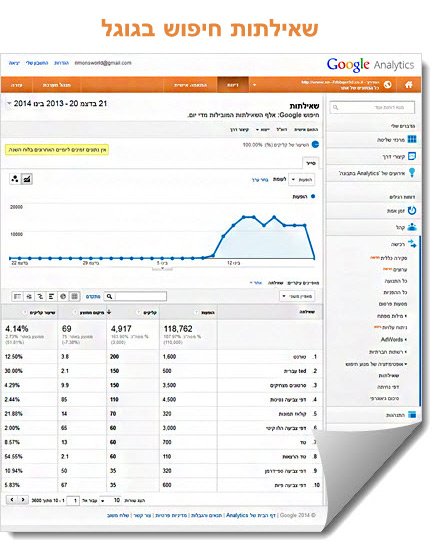Screen dimensions: 435x550
Task: Select the Explorer tab above the chart
Action: pyautogui.click(x=311, y=163)
